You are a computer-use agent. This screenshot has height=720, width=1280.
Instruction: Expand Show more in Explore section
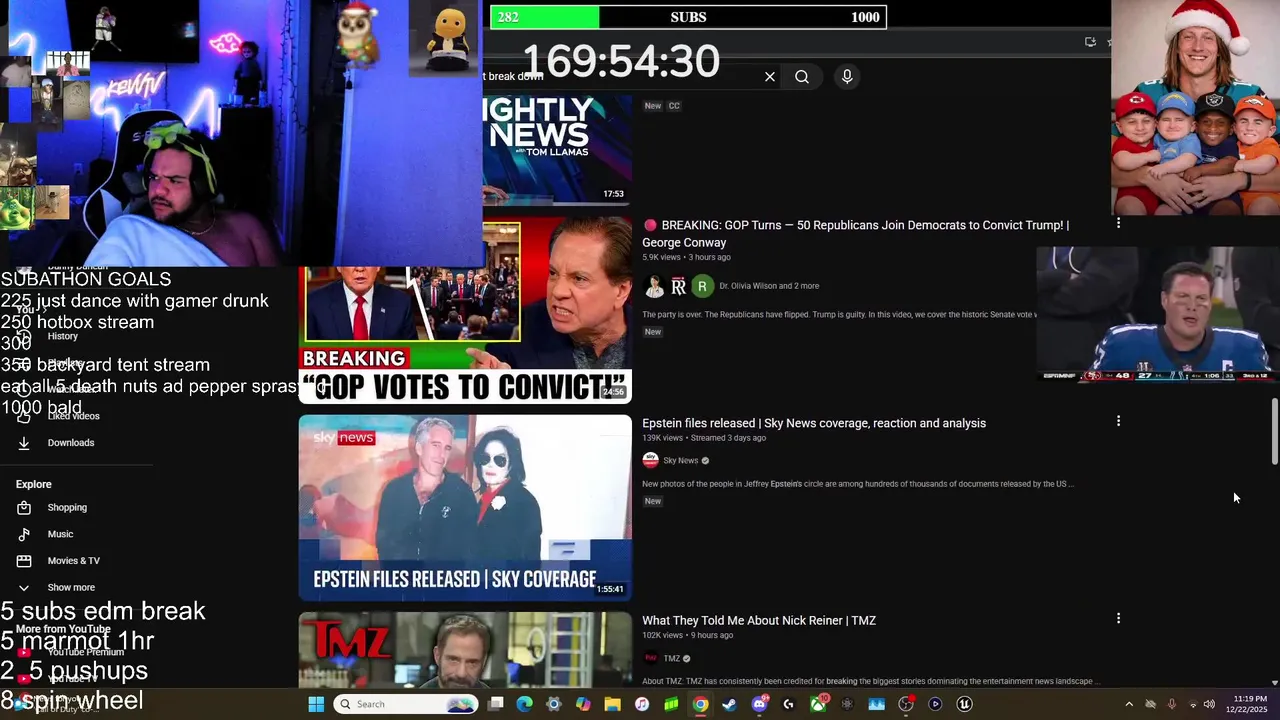click(x=71, y=587)
